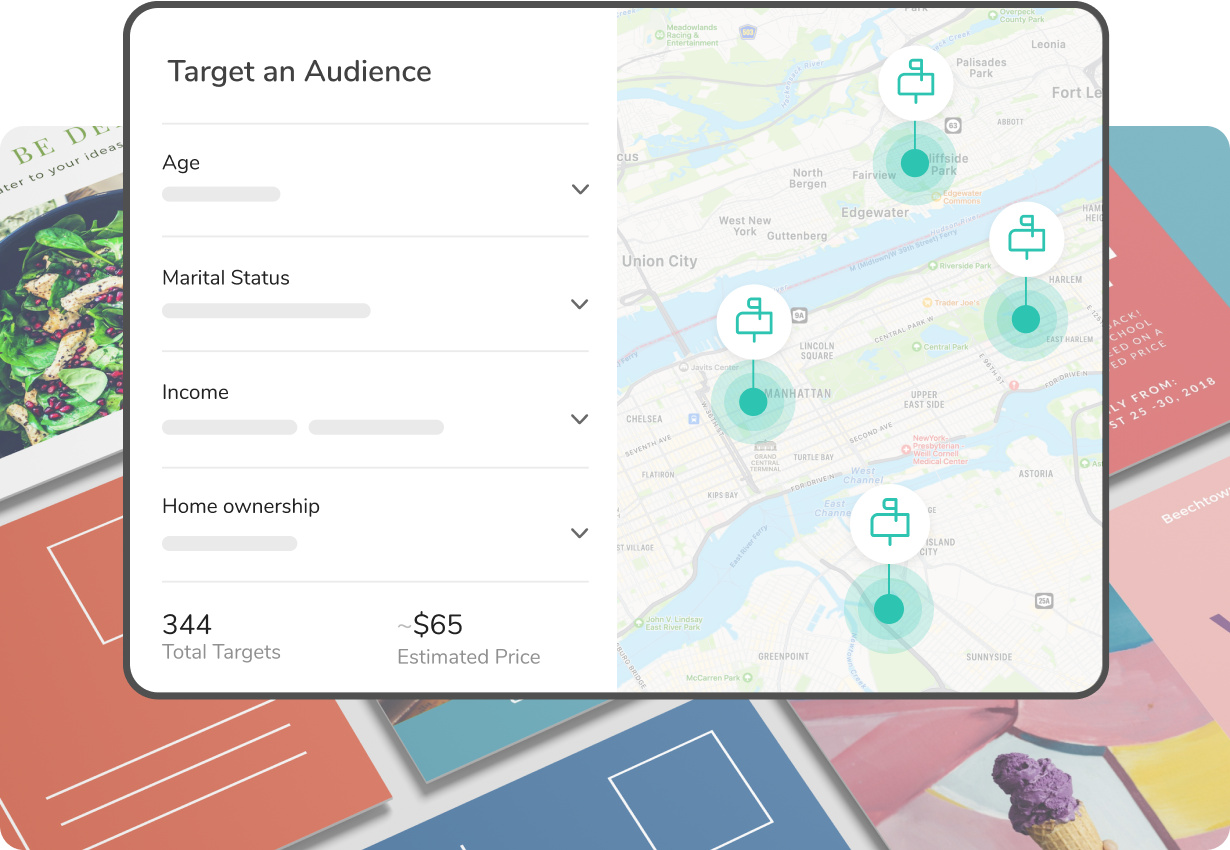Expand the Income filter chevron
Viewport: 1230px width, 850px height.
pos(580,419)
